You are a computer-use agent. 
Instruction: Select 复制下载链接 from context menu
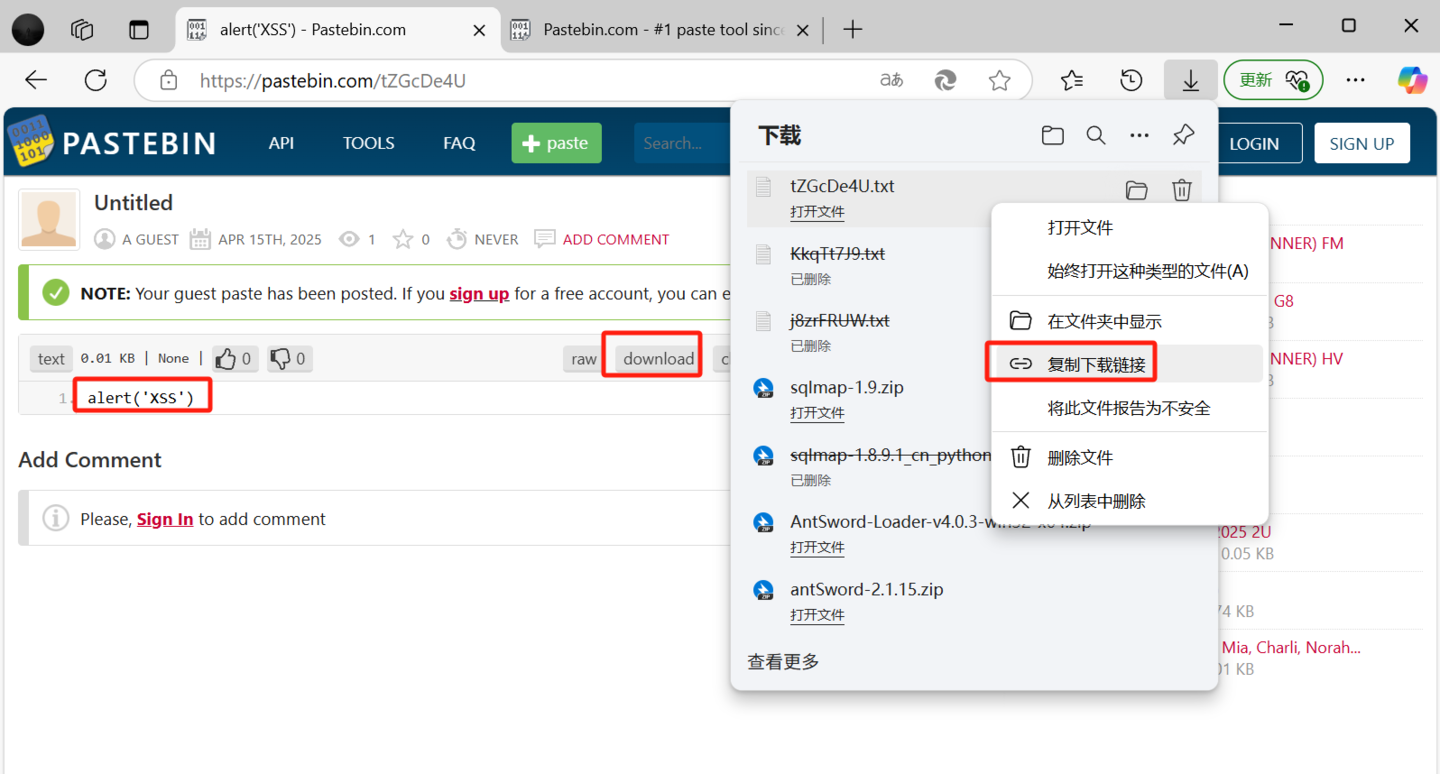tap(1096, 364)
